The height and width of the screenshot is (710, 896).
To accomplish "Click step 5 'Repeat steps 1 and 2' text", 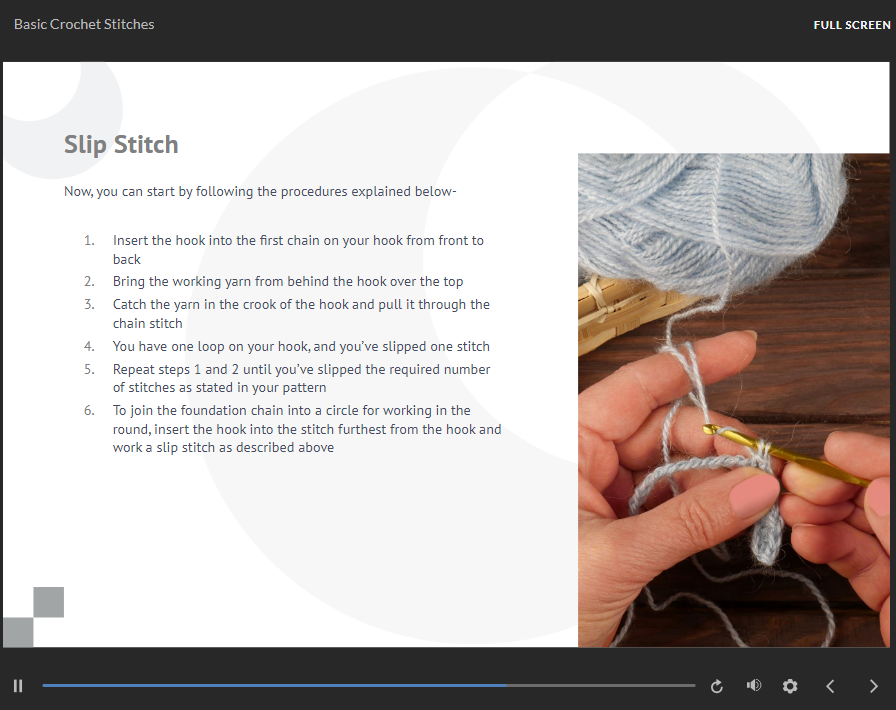I will click(x=301, y=378).
